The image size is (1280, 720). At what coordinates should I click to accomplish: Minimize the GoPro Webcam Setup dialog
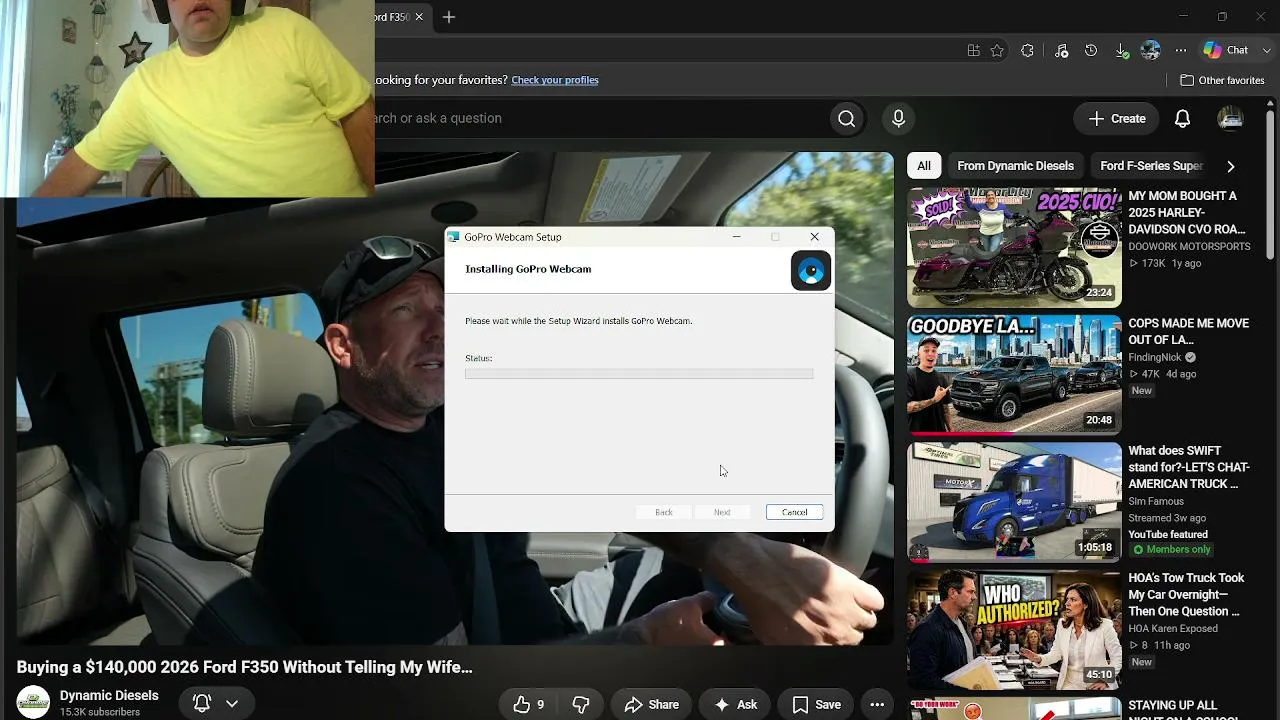[736, 237]
